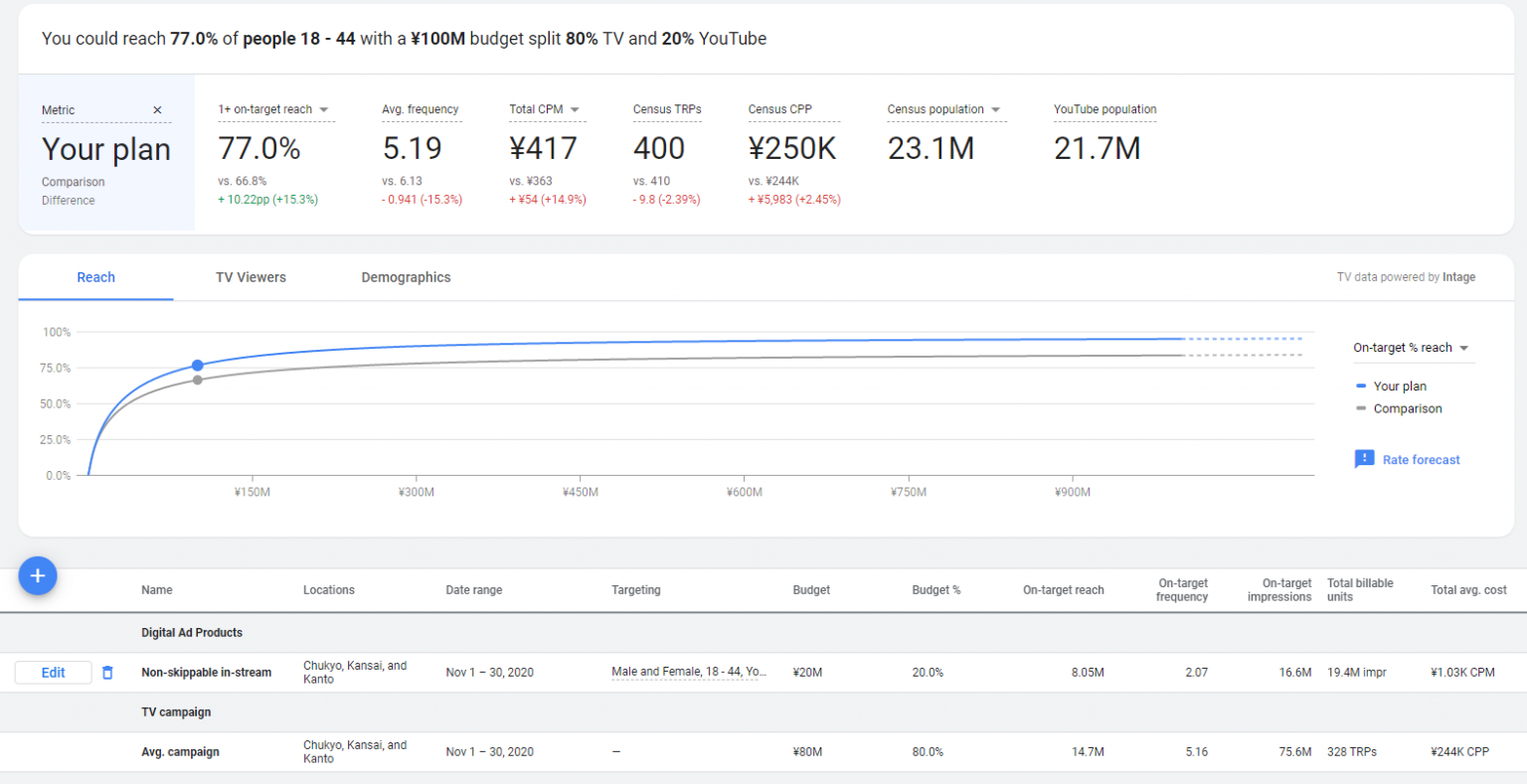Select the Reach tab
This screenshot has width=1527, height=784.
[95, 277]
